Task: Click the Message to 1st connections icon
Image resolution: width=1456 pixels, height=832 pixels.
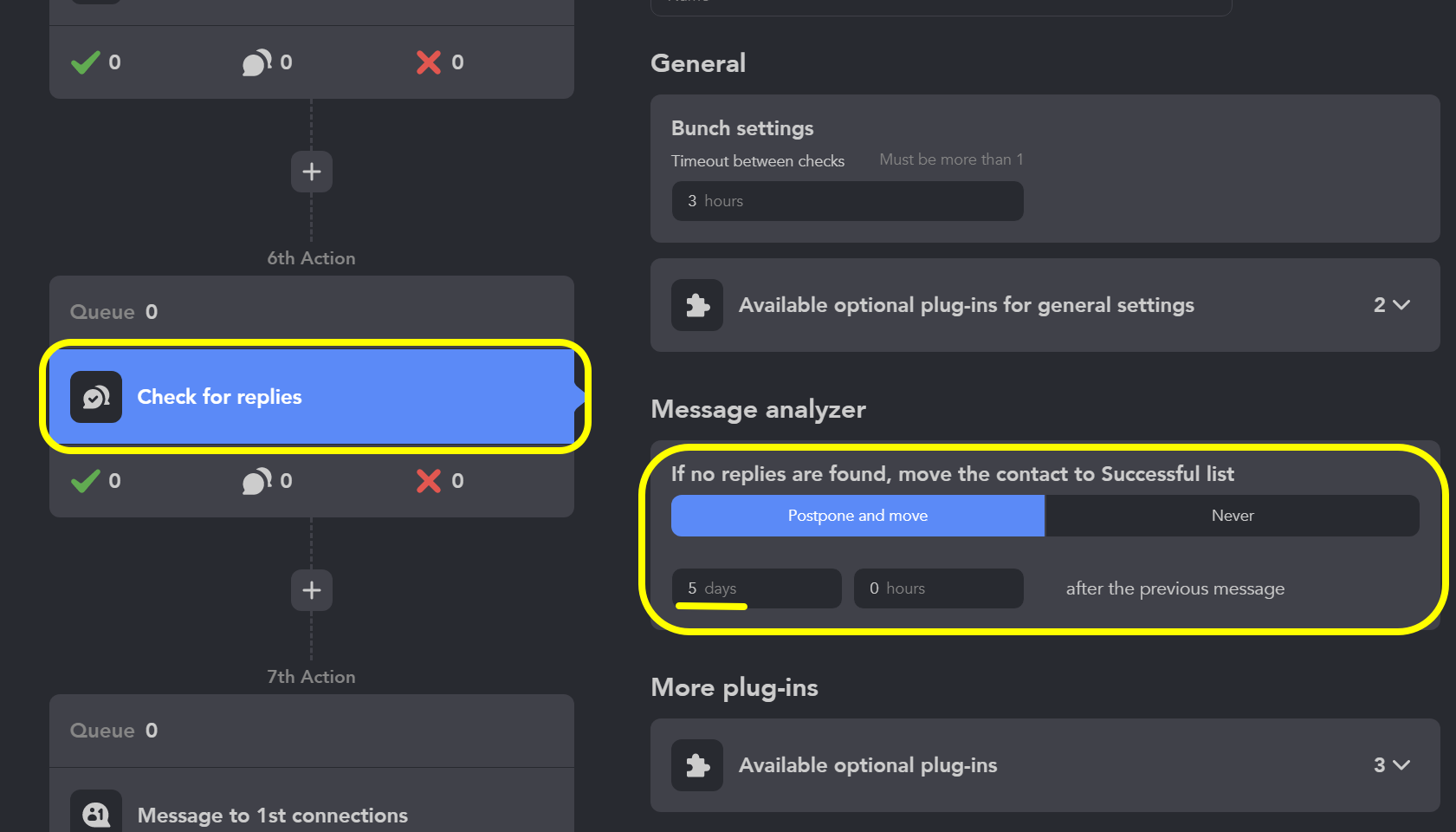Action: (96, 812)
